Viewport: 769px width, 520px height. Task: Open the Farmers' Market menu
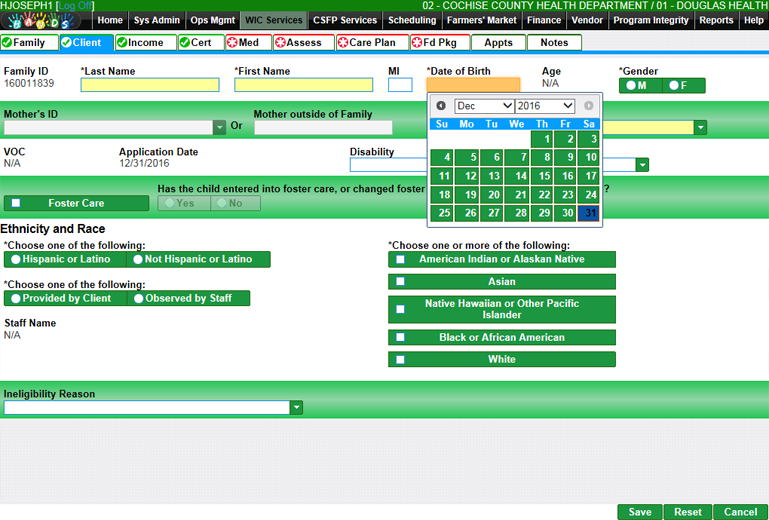[x=481, y=20]
